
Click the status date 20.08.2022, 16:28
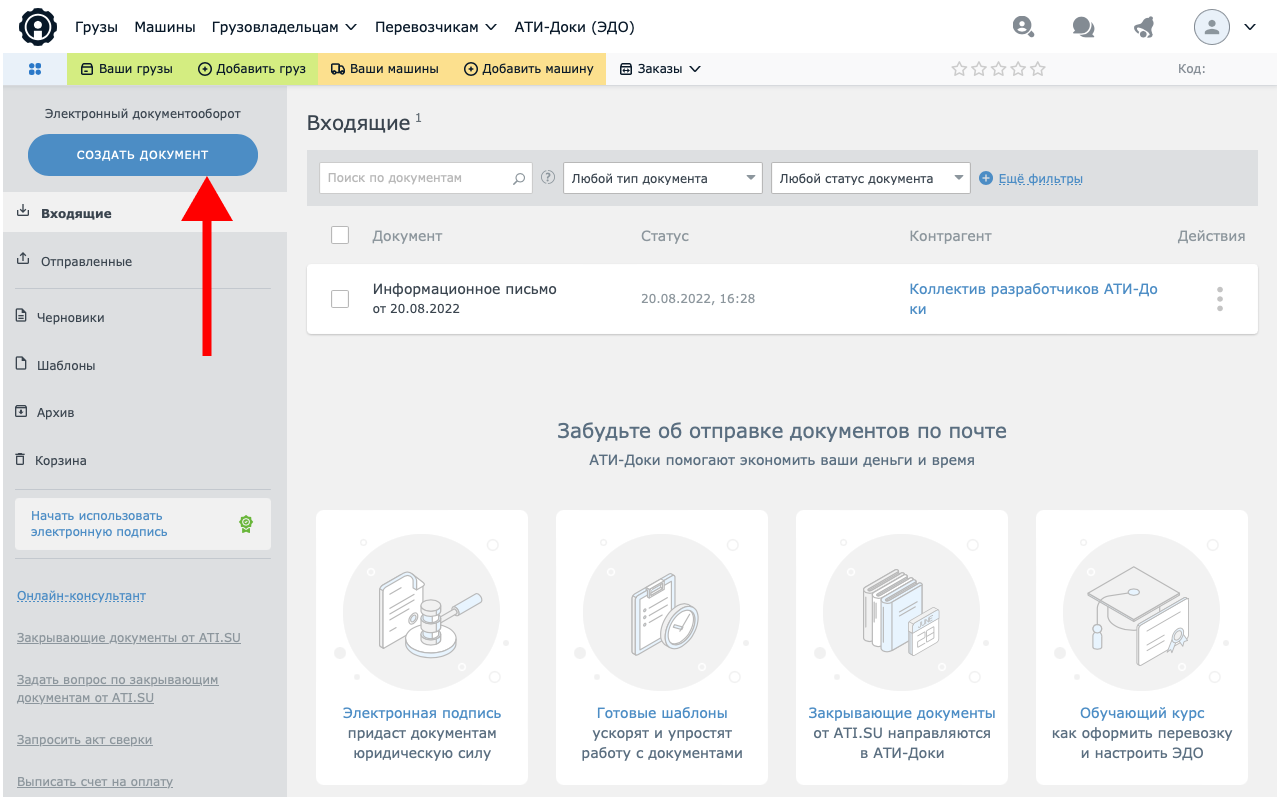698,299
